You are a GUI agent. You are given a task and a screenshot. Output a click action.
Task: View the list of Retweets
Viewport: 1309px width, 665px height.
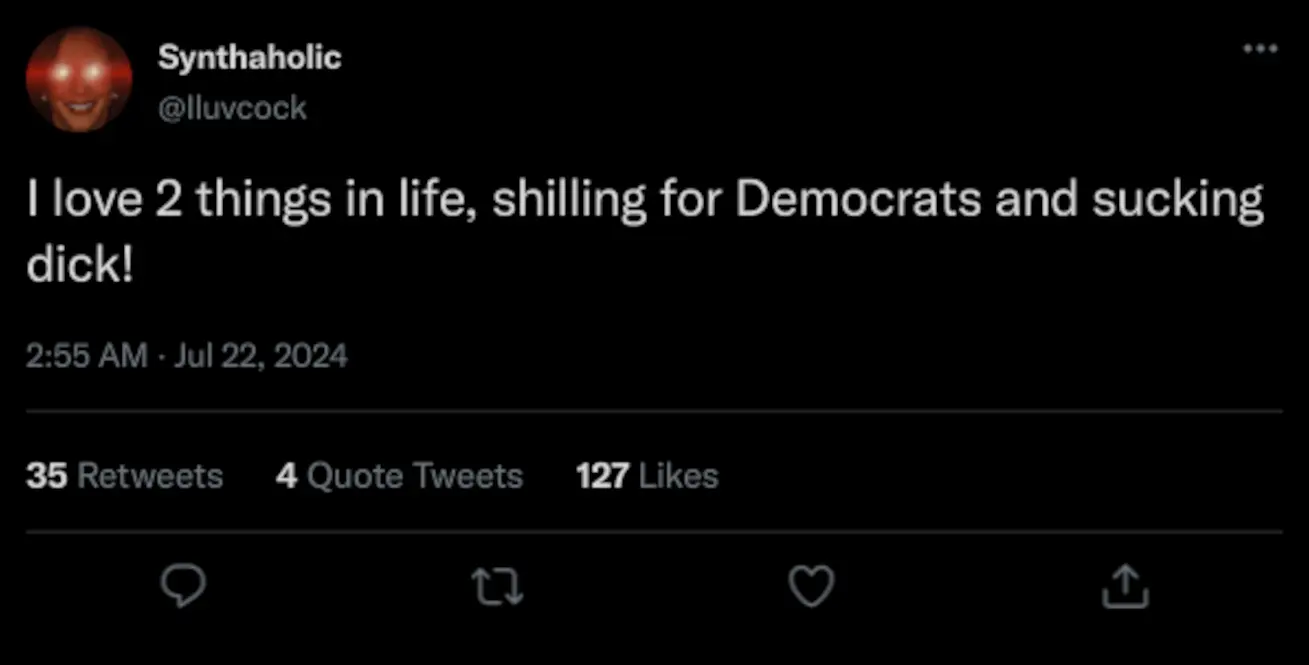click(x=124, y=476)
